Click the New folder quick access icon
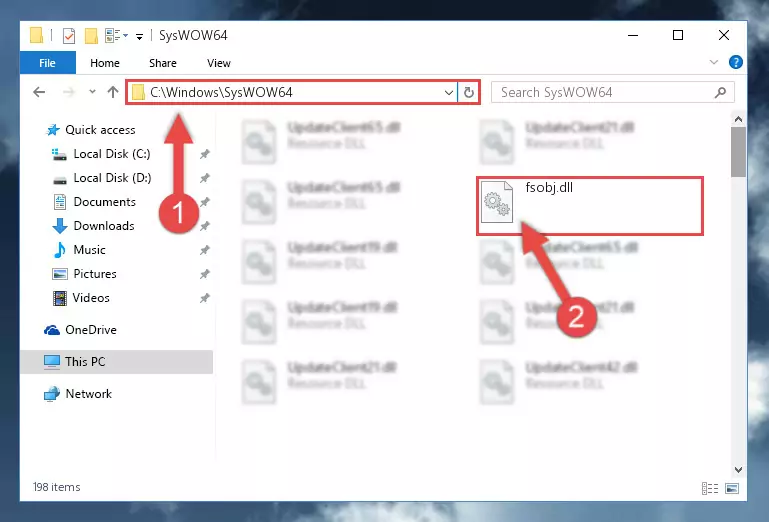Screen dimensions: 769x522 pyautogui.click(x=91, y=35)
